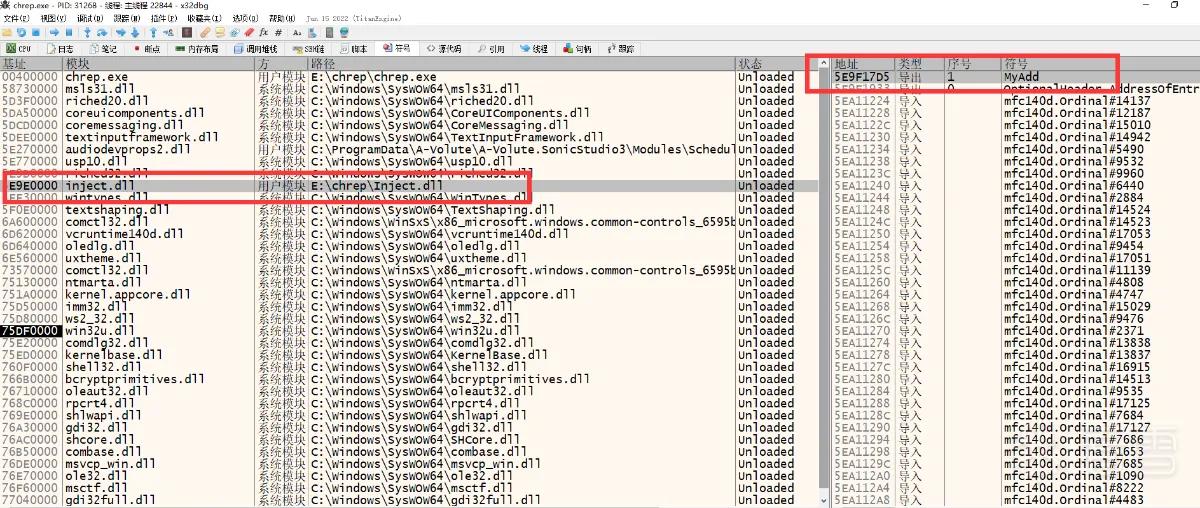Viewport: 1200px width, 508px height.
Task: Click the open file folder icon
Action: pyautogui.click(x=7, y=32)
